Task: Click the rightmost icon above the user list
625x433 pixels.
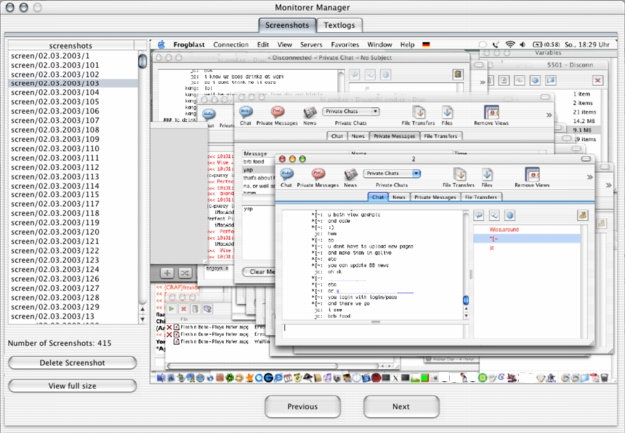Action: pos(582,216)
